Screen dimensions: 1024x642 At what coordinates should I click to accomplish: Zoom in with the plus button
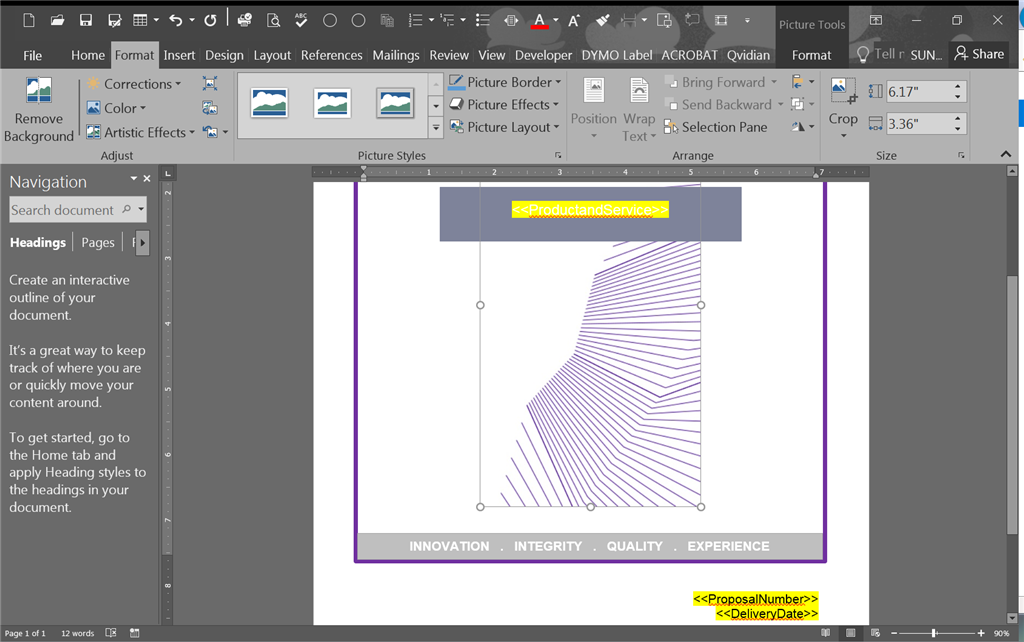pyautogui.click(x=980, y=633)
